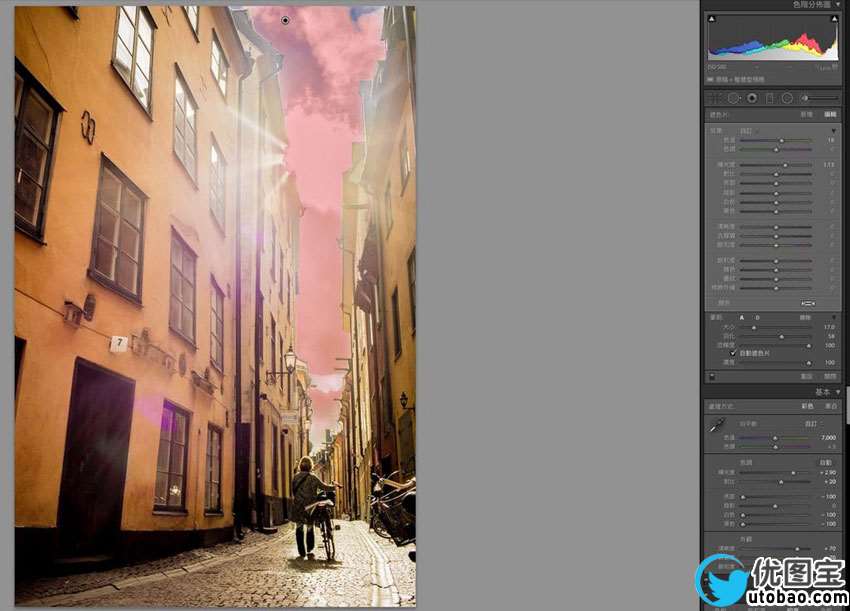This screenshot has width=850, height=611.
Task: Adjust Basic panel Exposure slider handle
Action: click(794, 473)
